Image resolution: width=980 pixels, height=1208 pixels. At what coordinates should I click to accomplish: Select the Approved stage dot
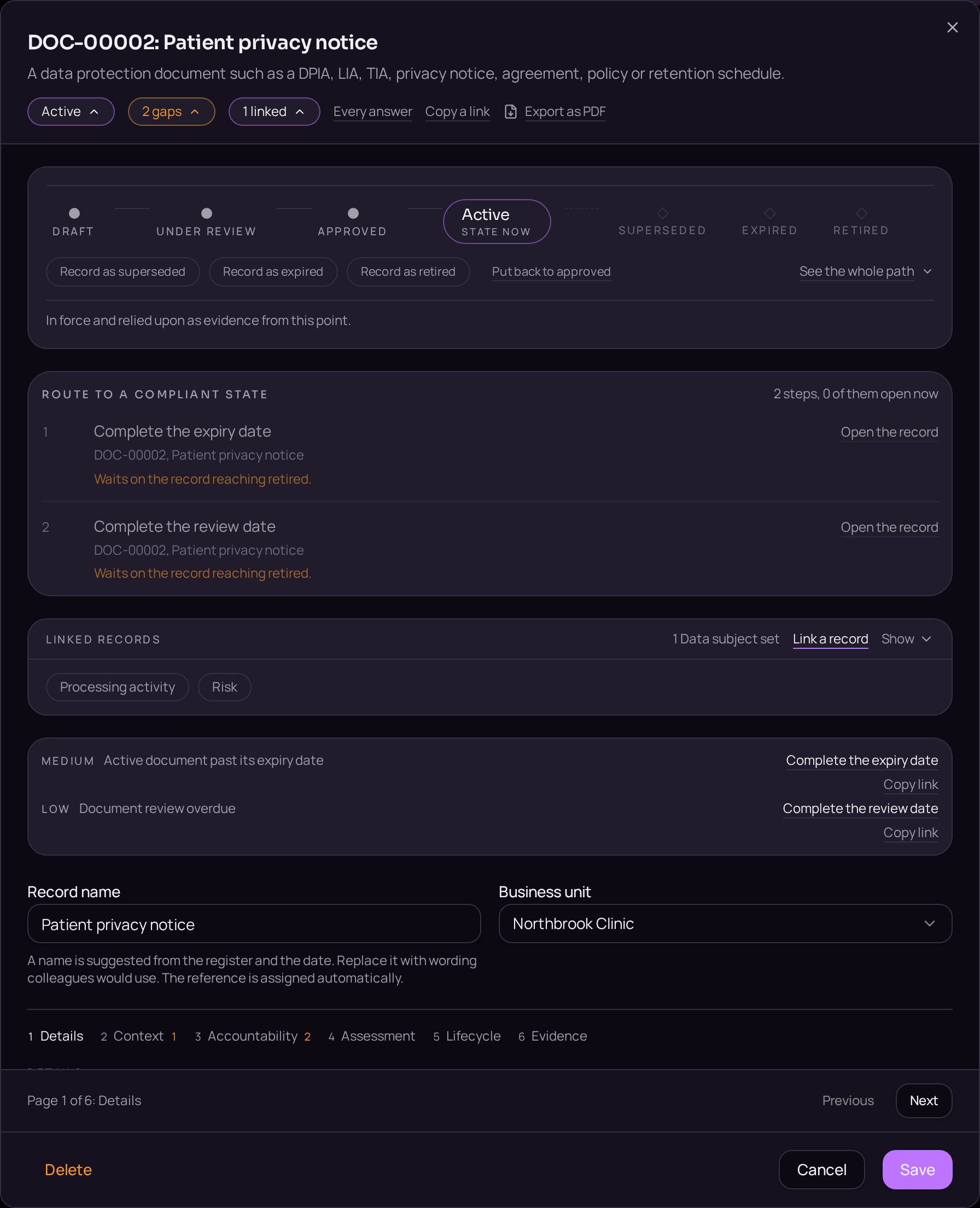click(353, 213)
